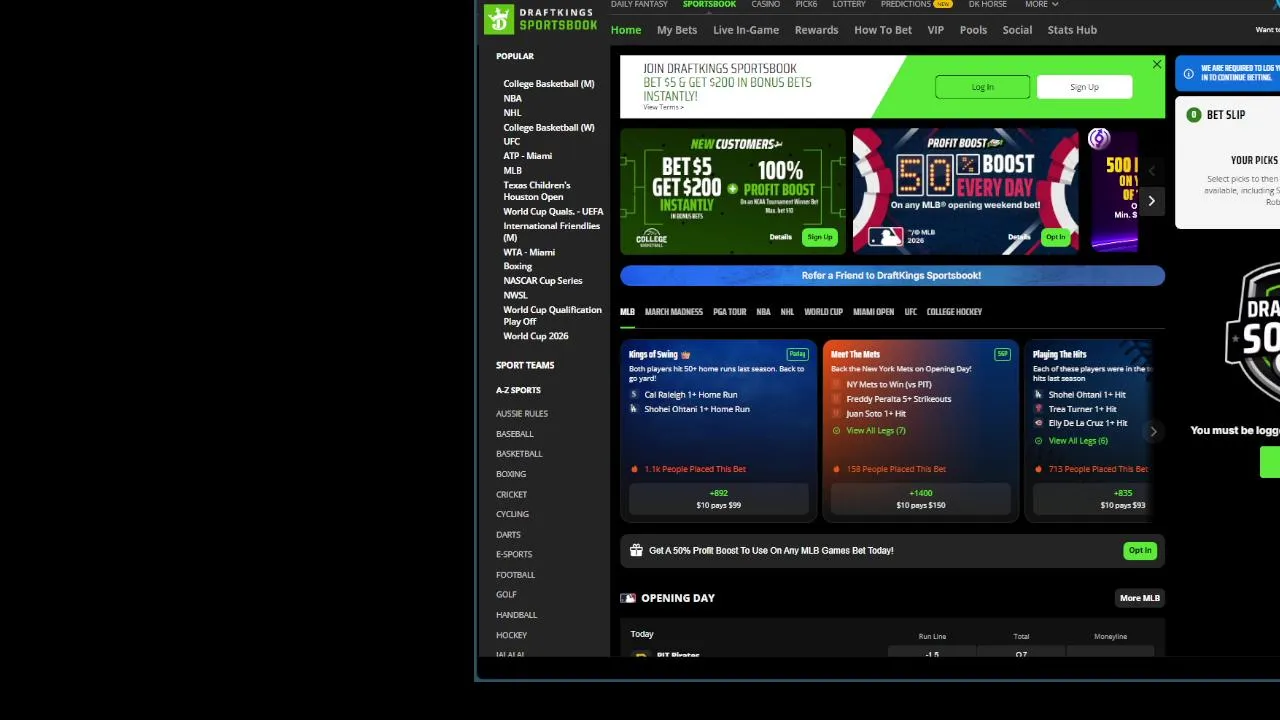The height and width of the screenshot is (720, 1280).
Task: Click Opt In on 50% Boost promo
Action: (1055, 237)
